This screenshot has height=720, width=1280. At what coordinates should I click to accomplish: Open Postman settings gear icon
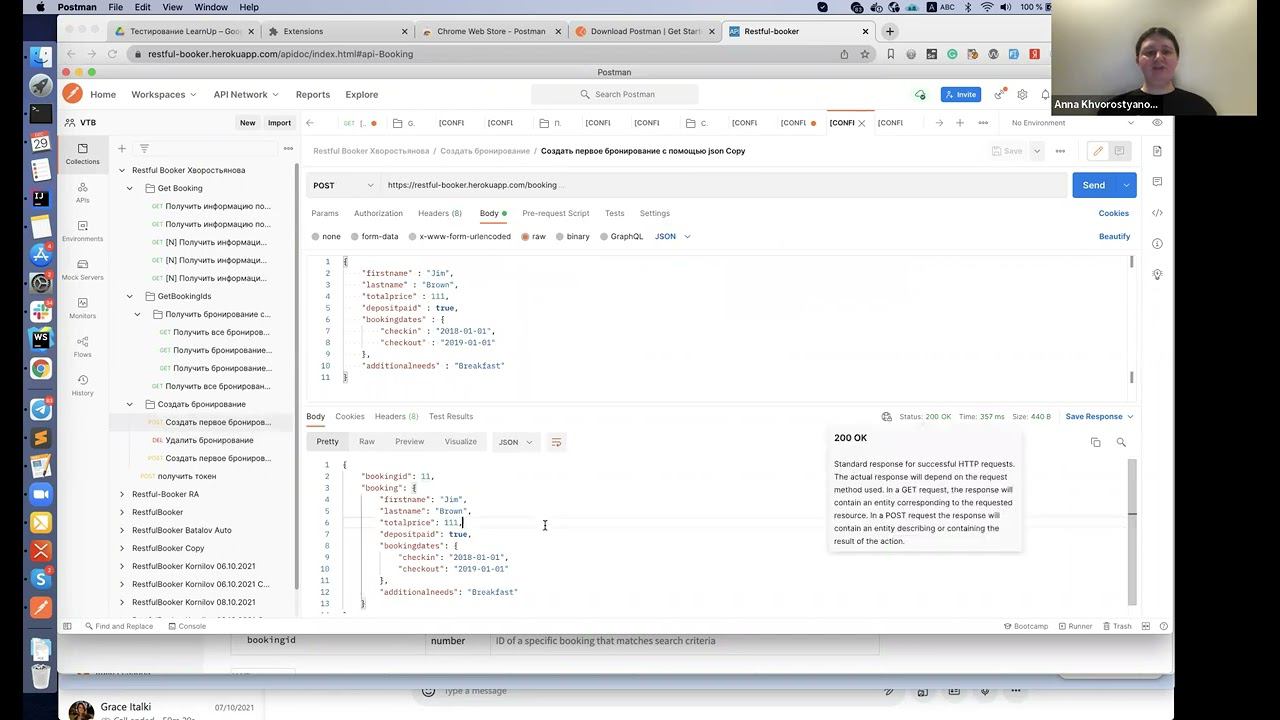(1022, 95)
